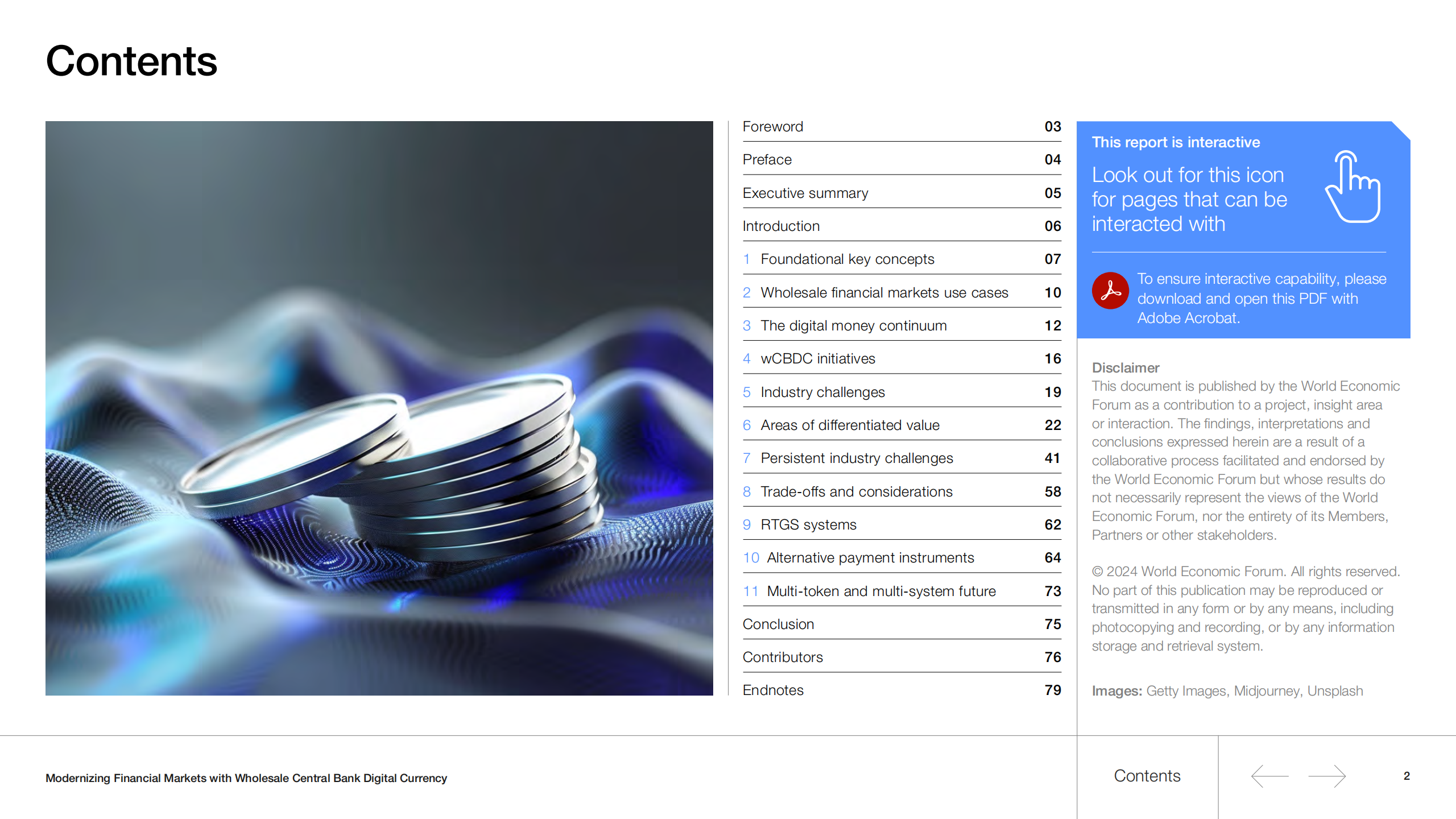Click the previous page left arrow

coord(1269,776)
